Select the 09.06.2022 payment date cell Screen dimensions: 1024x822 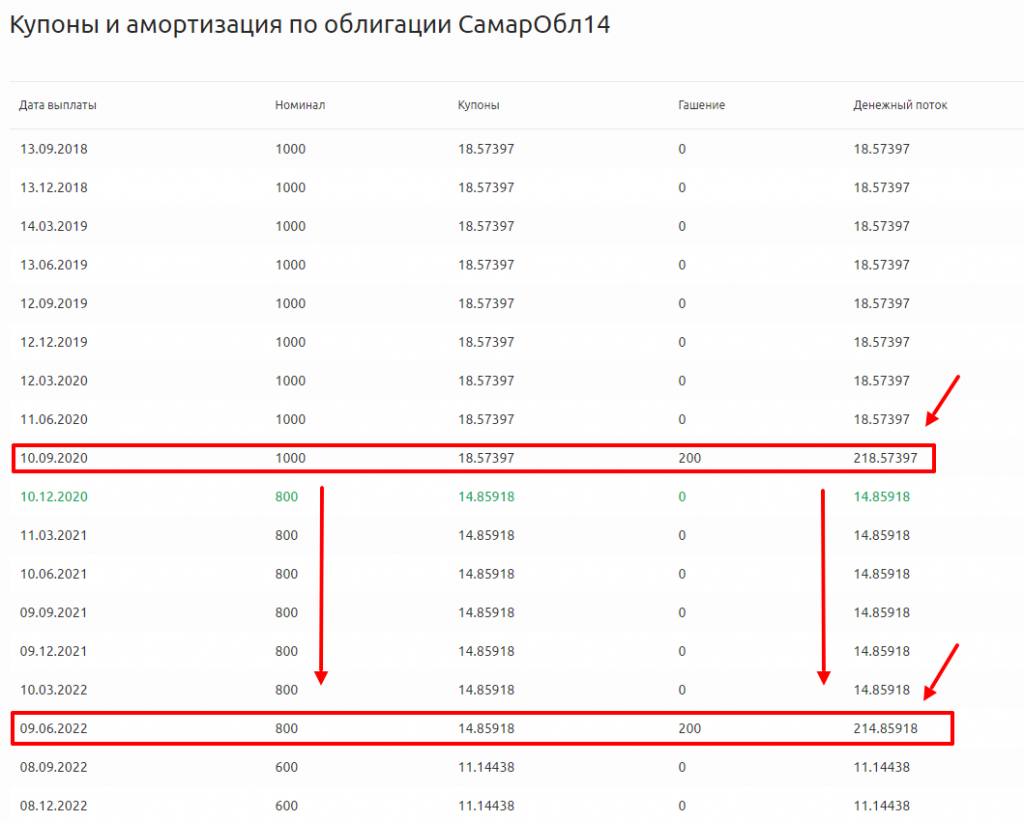[x=54, y=729]
